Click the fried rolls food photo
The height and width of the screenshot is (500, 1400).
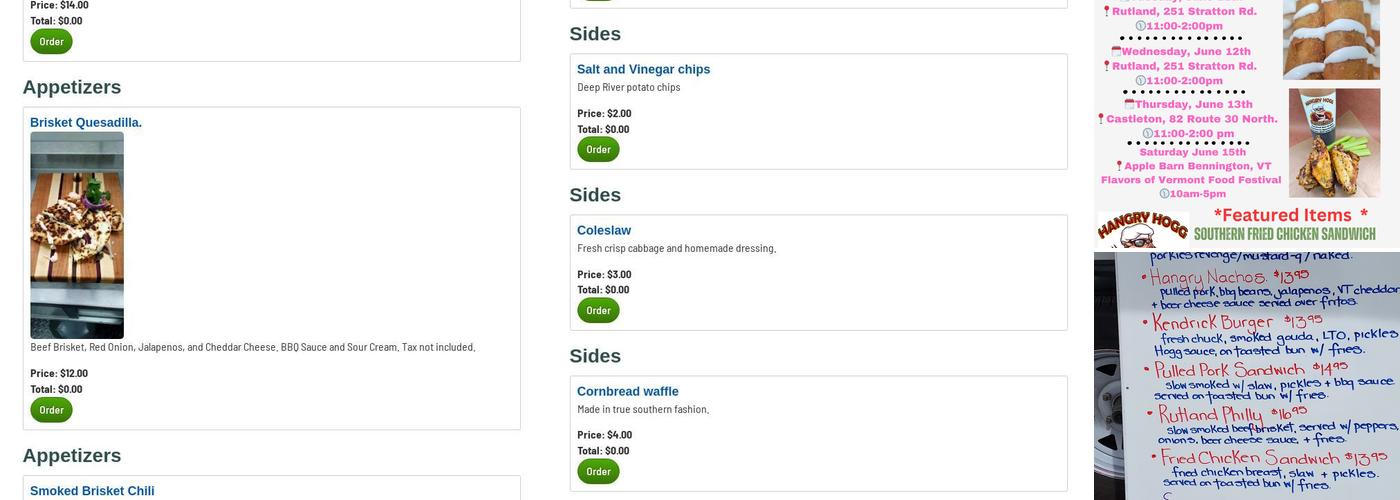(1331, 40)
